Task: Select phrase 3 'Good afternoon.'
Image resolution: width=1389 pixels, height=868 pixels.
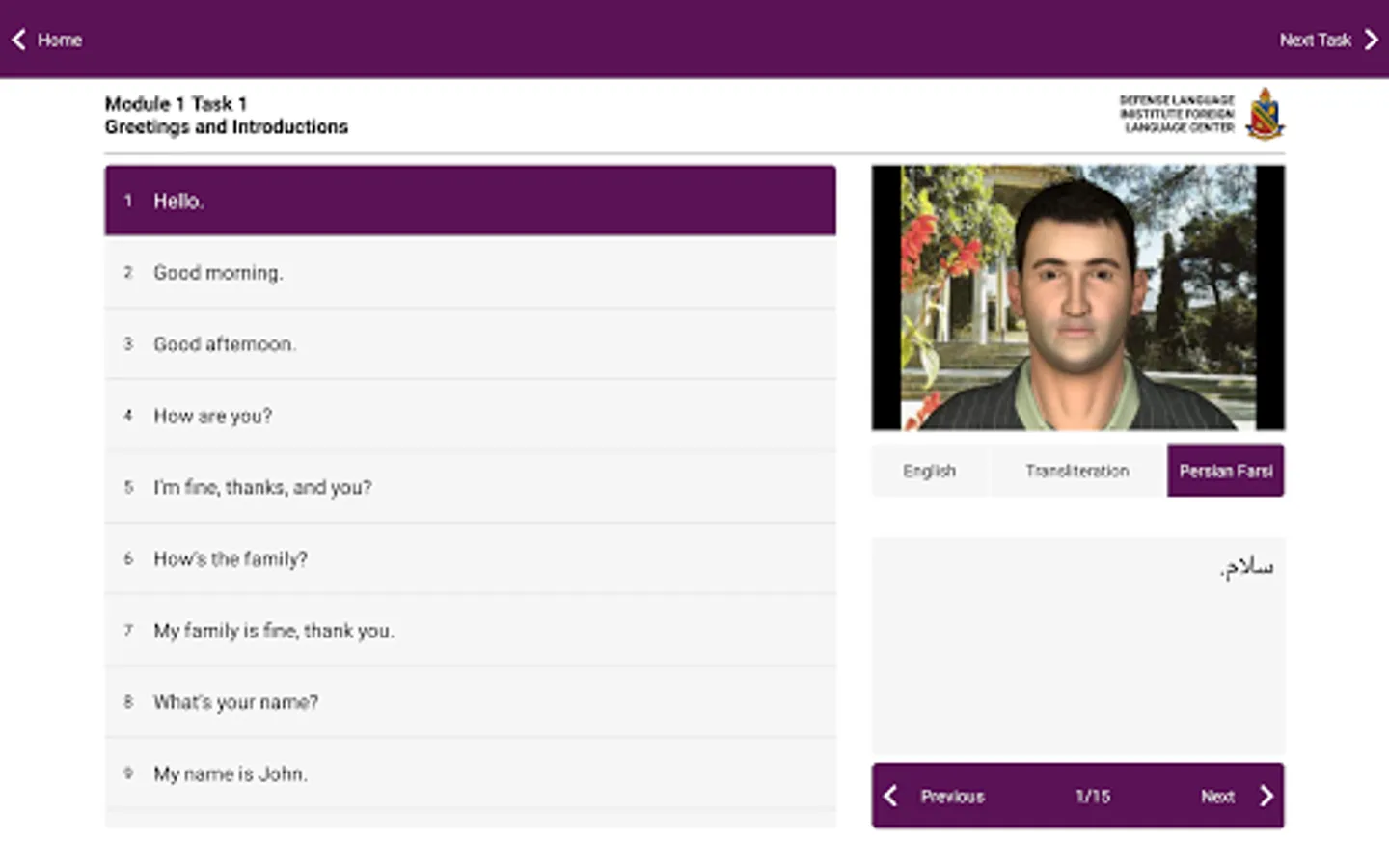Action: point(471,344)
